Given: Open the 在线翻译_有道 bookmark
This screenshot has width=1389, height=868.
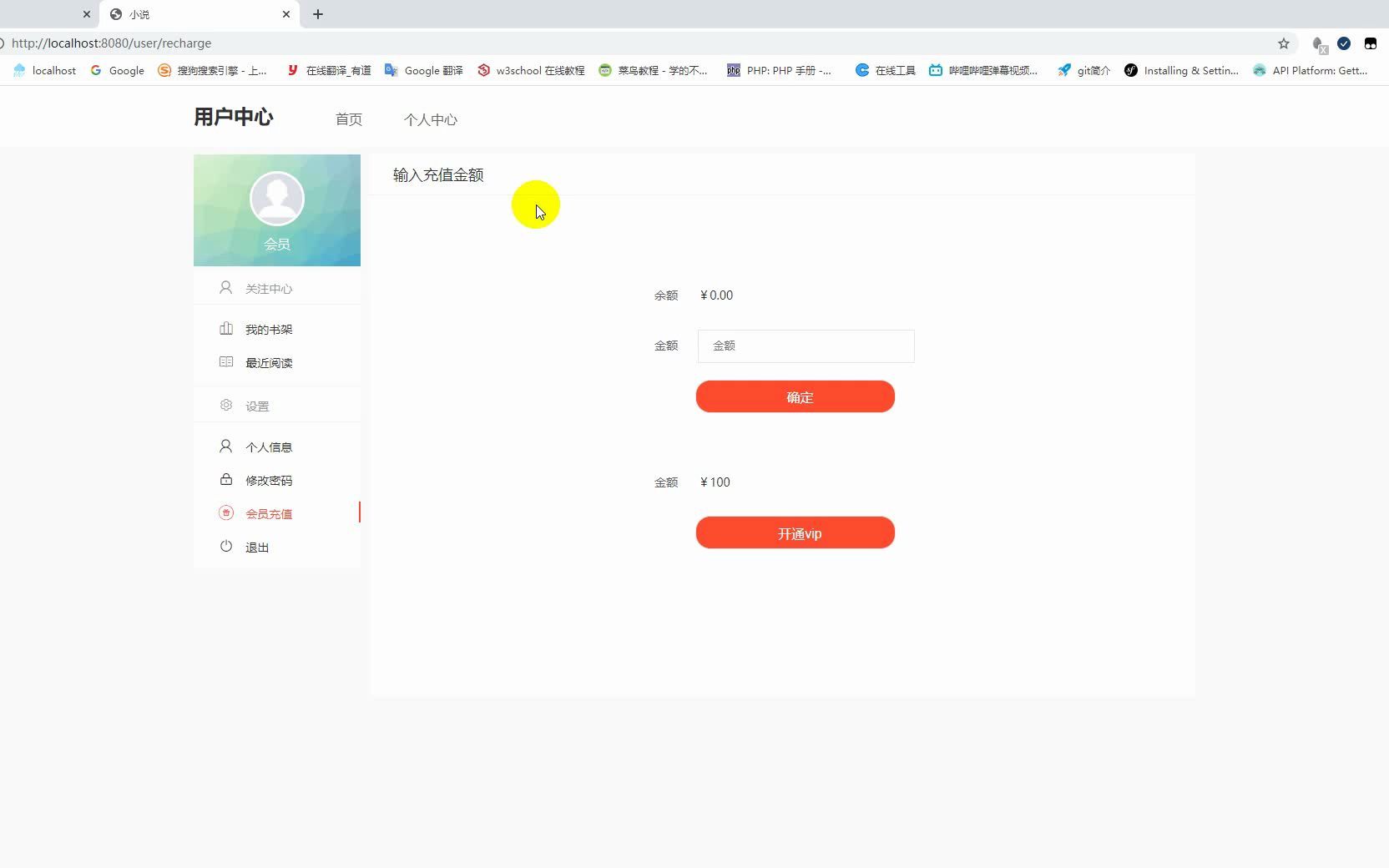Looking at the screenshot, I should (x=328, y=70).
